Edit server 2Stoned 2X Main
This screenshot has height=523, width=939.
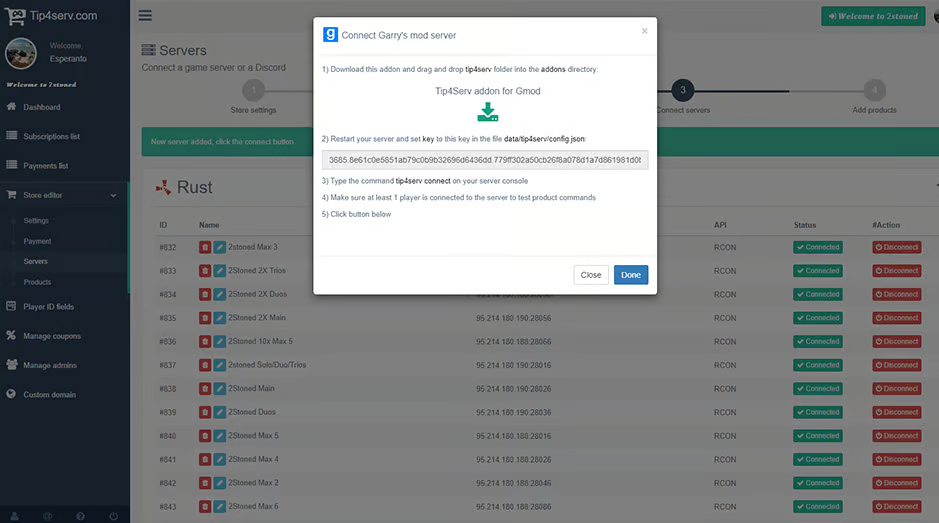coord(220,318)
